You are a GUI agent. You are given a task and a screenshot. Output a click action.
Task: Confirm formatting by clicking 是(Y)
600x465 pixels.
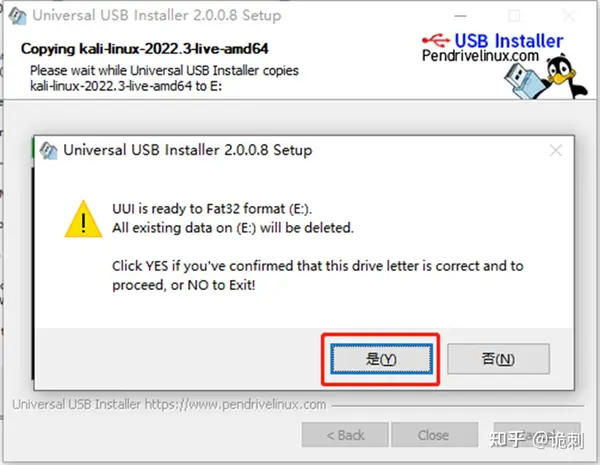pyautogui.click(x=382, y=359)
